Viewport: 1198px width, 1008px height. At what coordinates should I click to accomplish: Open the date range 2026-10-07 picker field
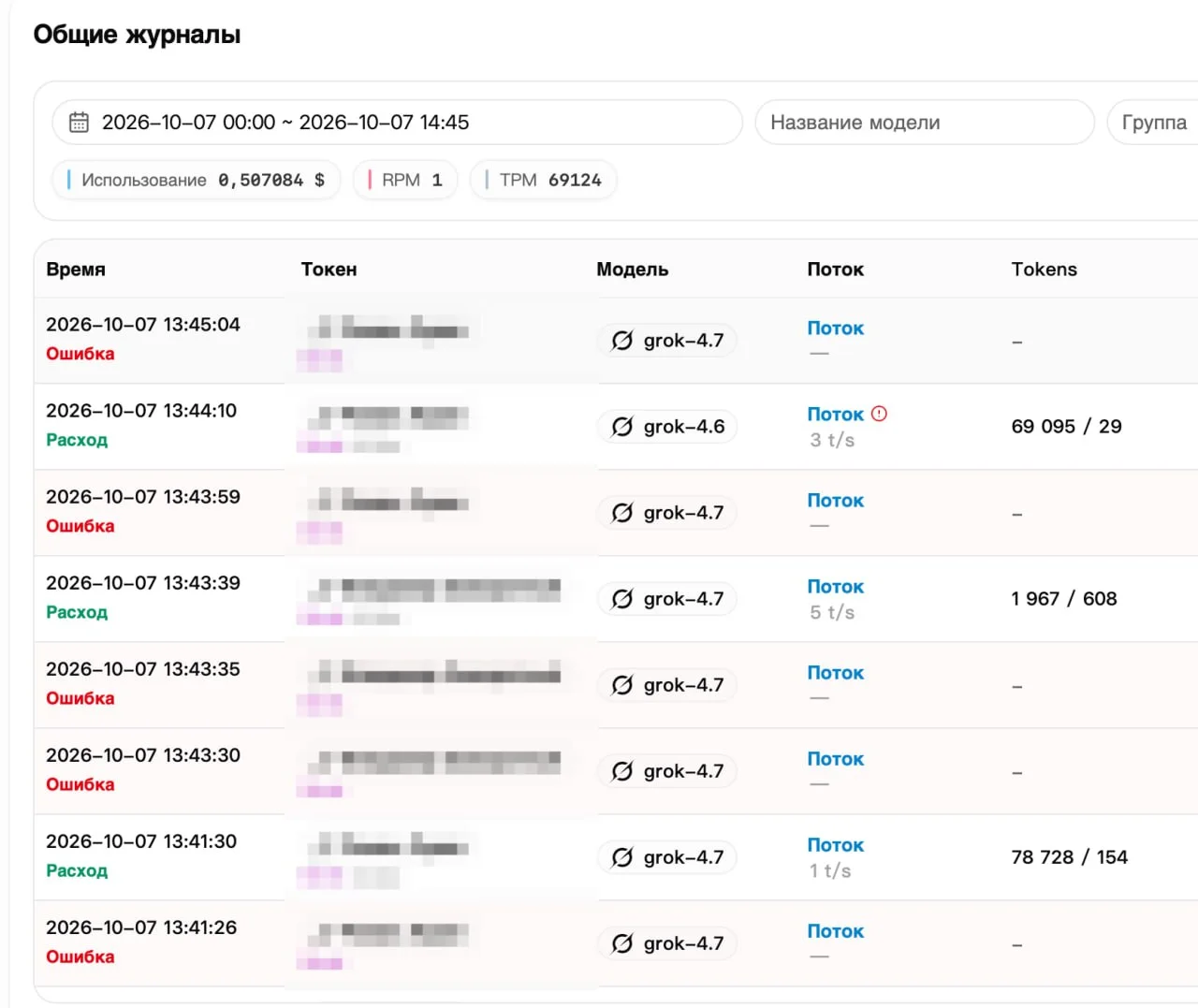397,123
